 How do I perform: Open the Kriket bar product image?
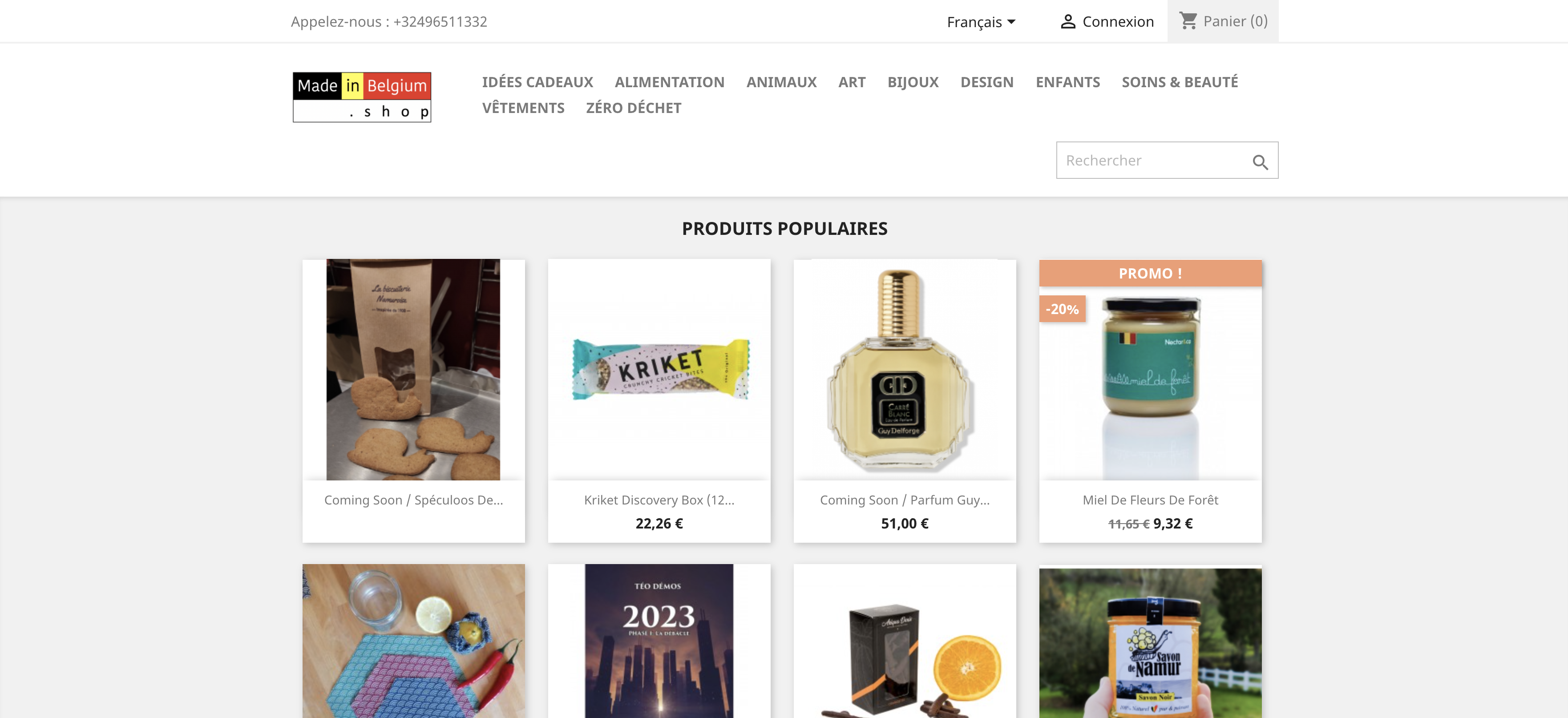pyautogui.click(x=659, y=369)
